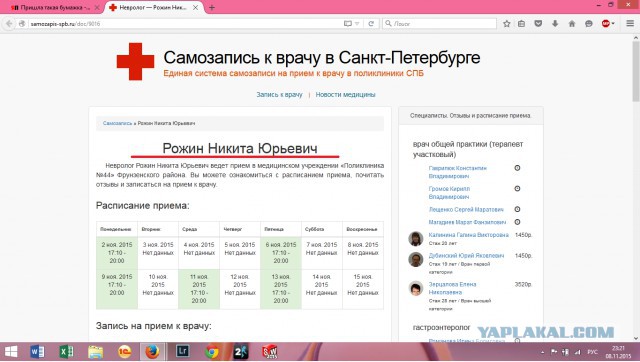This screenshot has height=362, width=640.
Task: Click the red Adblock Plus icon
Action: click(x=606, y=24)
